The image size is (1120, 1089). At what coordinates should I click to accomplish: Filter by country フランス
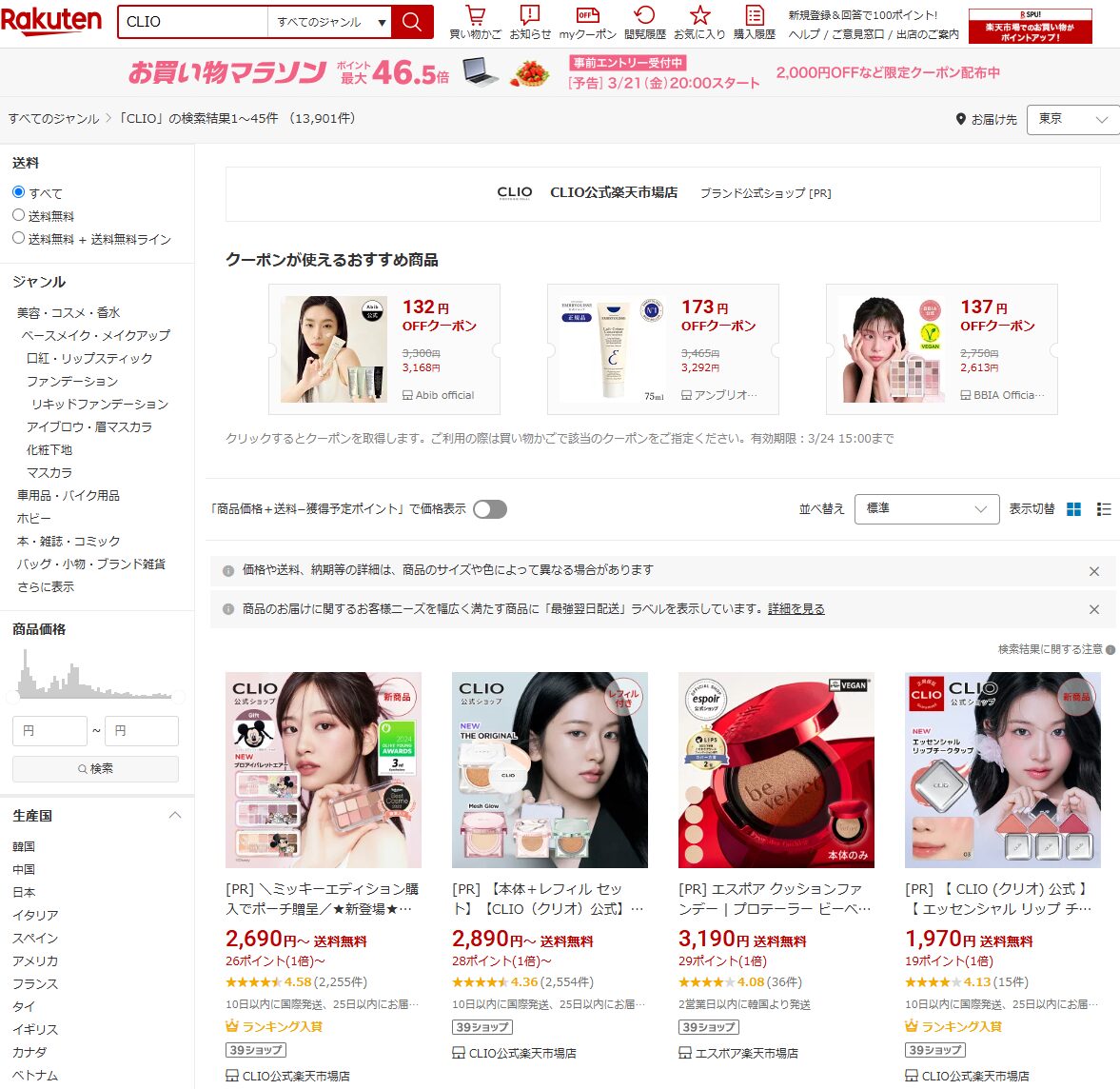coord(35,983)
